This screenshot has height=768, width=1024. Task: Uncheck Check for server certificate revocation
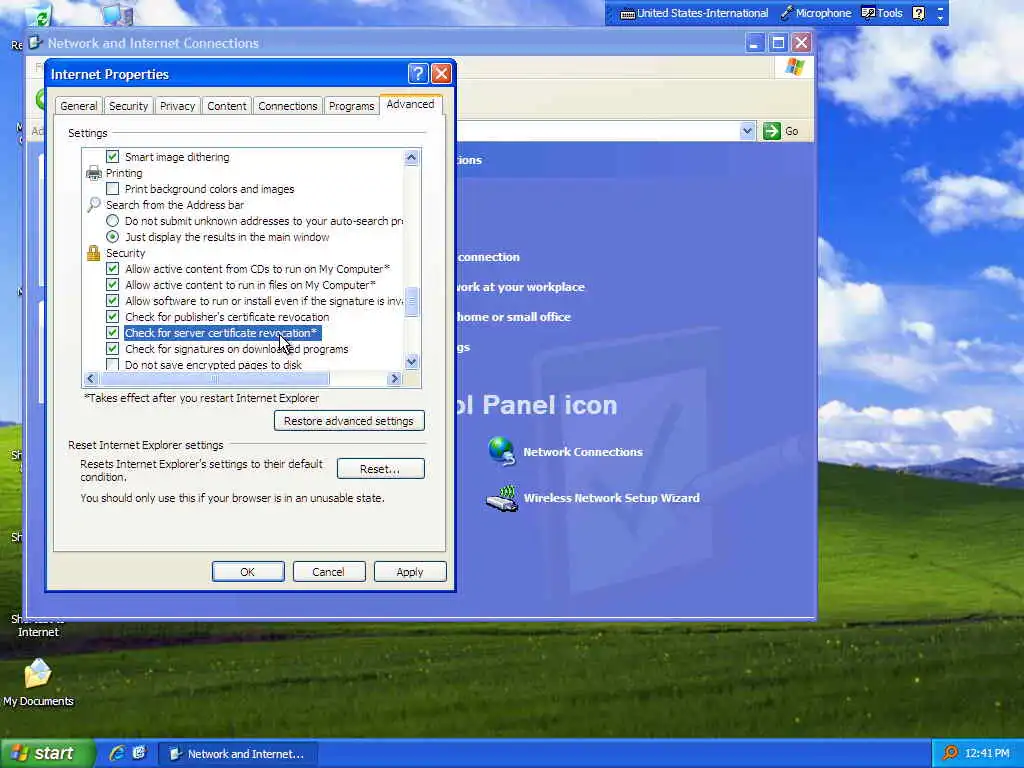click(112, 332)
